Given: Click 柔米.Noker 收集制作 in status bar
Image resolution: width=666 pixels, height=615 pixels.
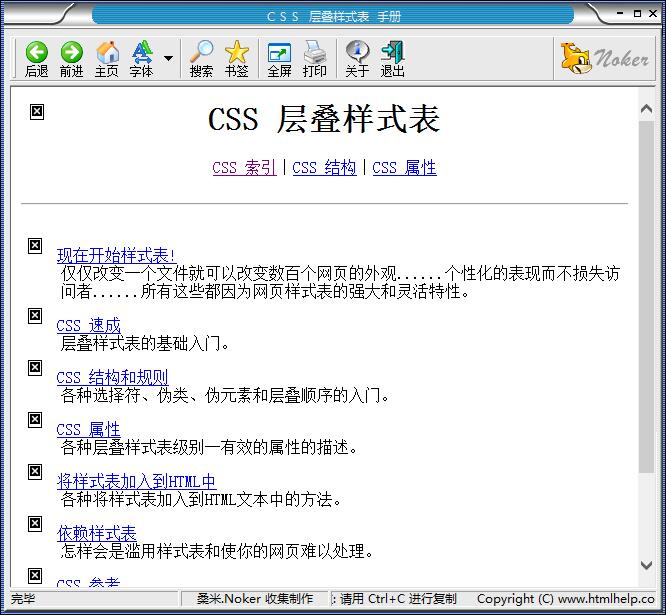Looking at the screenshot, I should coord(255,599).
